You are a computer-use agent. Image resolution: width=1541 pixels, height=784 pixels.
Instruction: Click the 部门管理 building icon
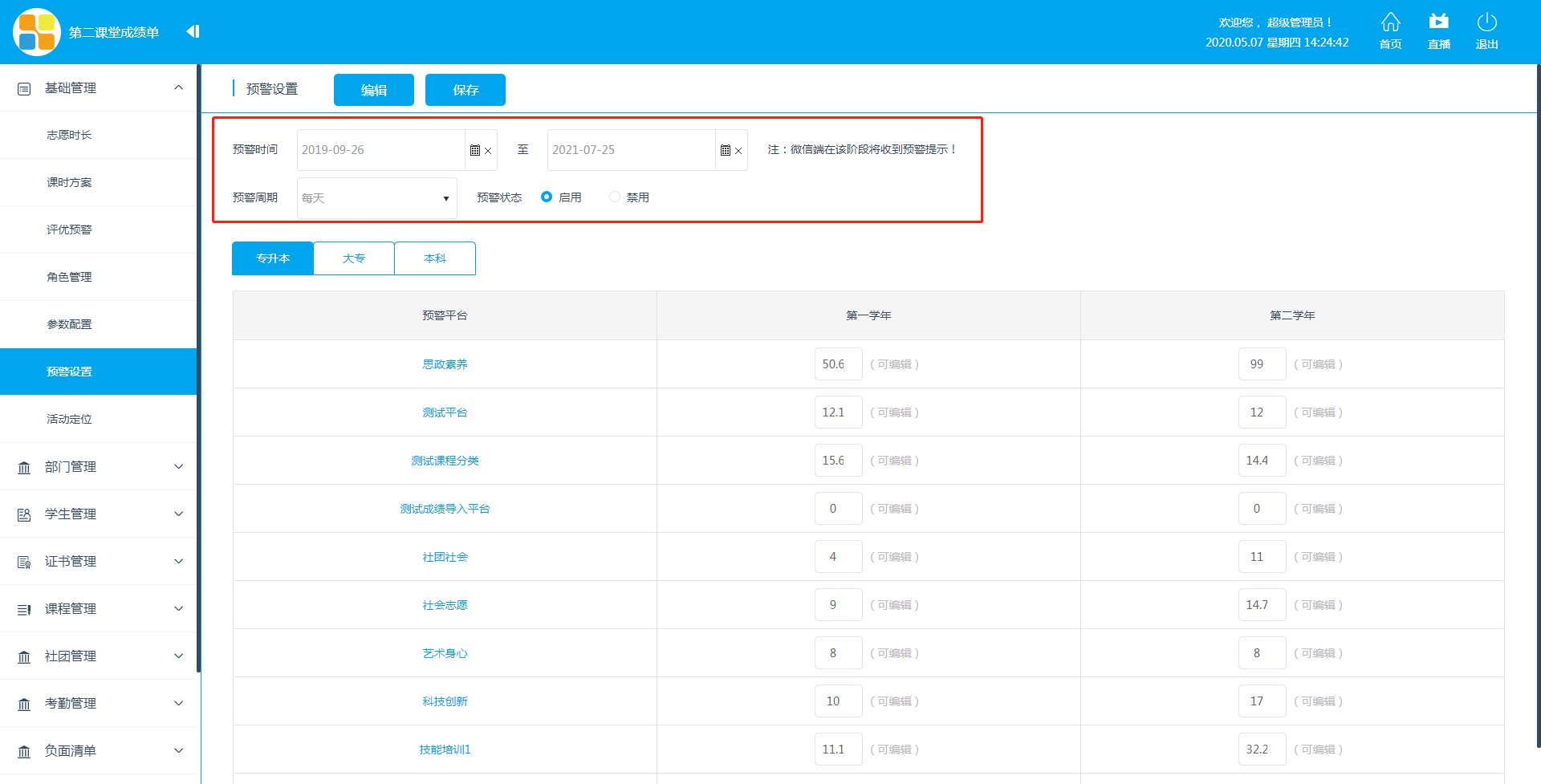coord(24,467)
